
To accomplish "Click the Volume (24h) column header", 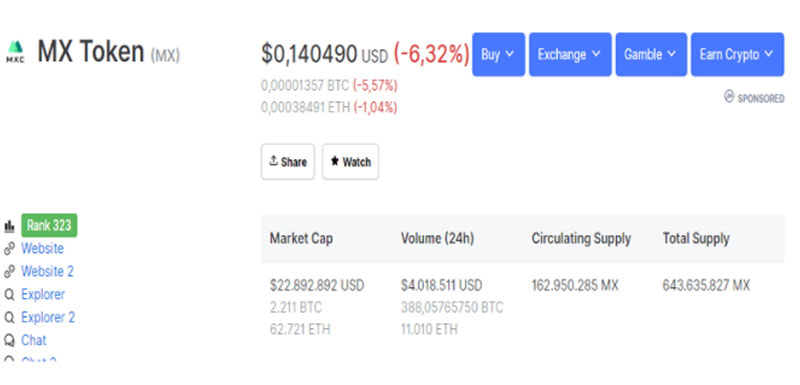I will (438, 238).
